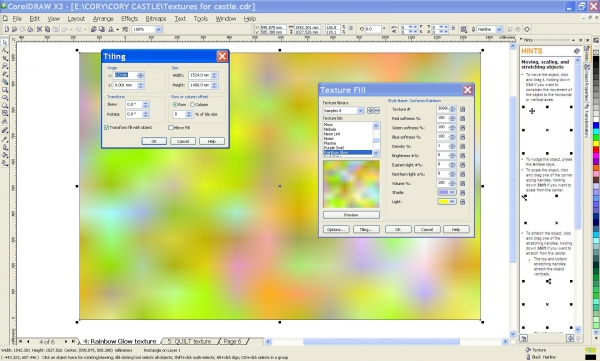This screenshot has width=600, height=361.
Task: Click the Save icon in standard toolbar
Action: point(23,29)
